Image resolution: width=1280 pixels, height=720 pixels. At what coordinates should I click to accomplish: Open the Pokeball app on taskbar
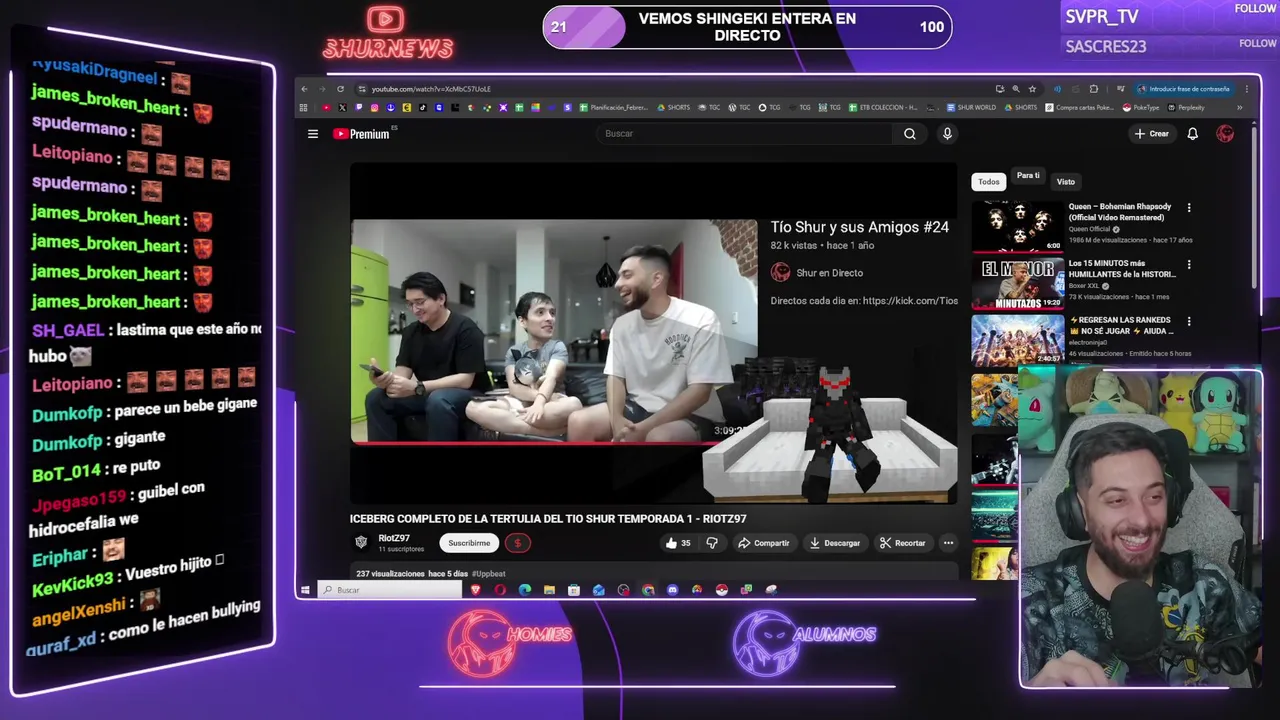click(721, 590)
